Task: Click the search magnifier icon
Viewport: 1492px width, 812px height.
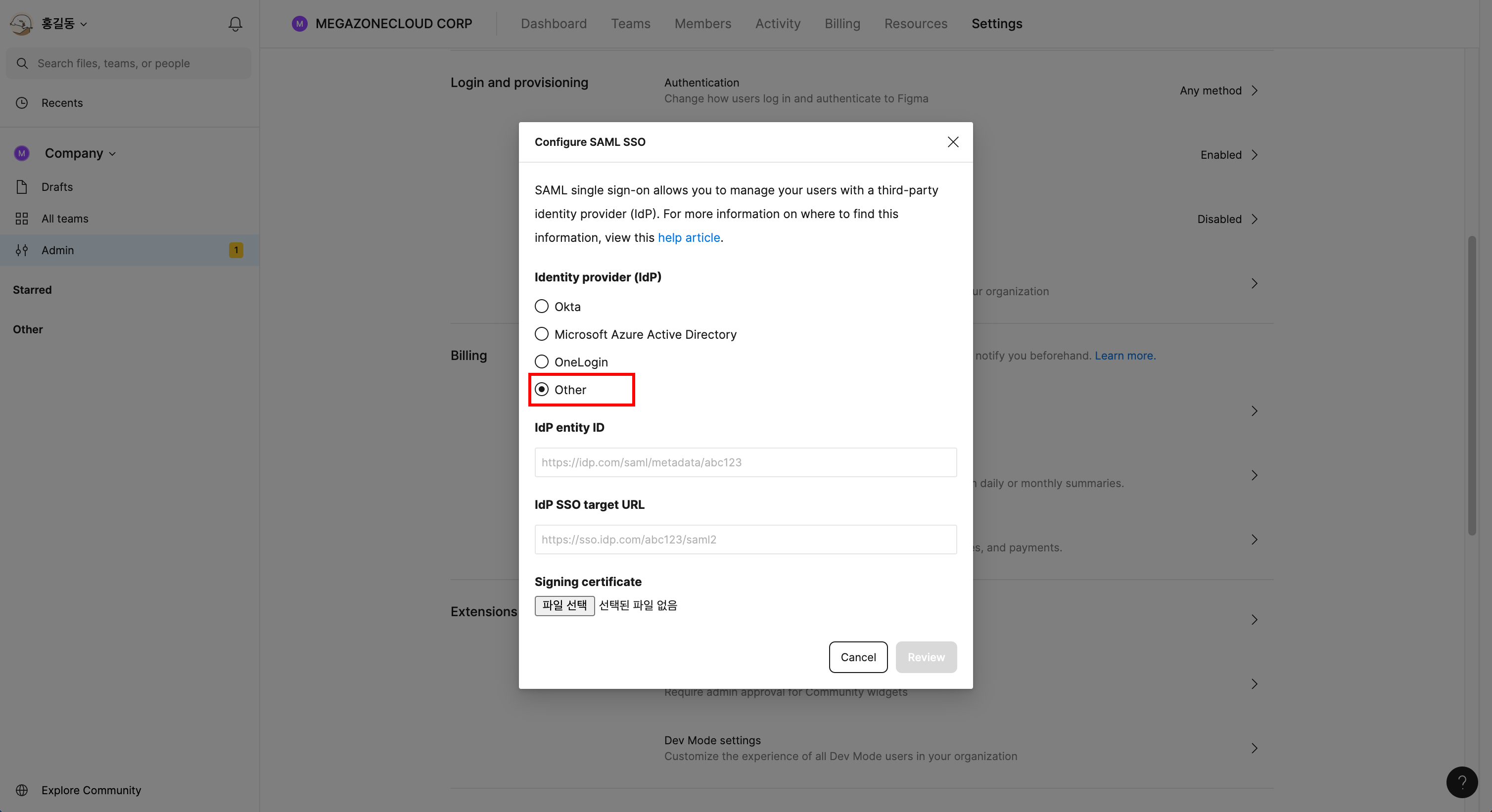Action: [x=22, y=63]
